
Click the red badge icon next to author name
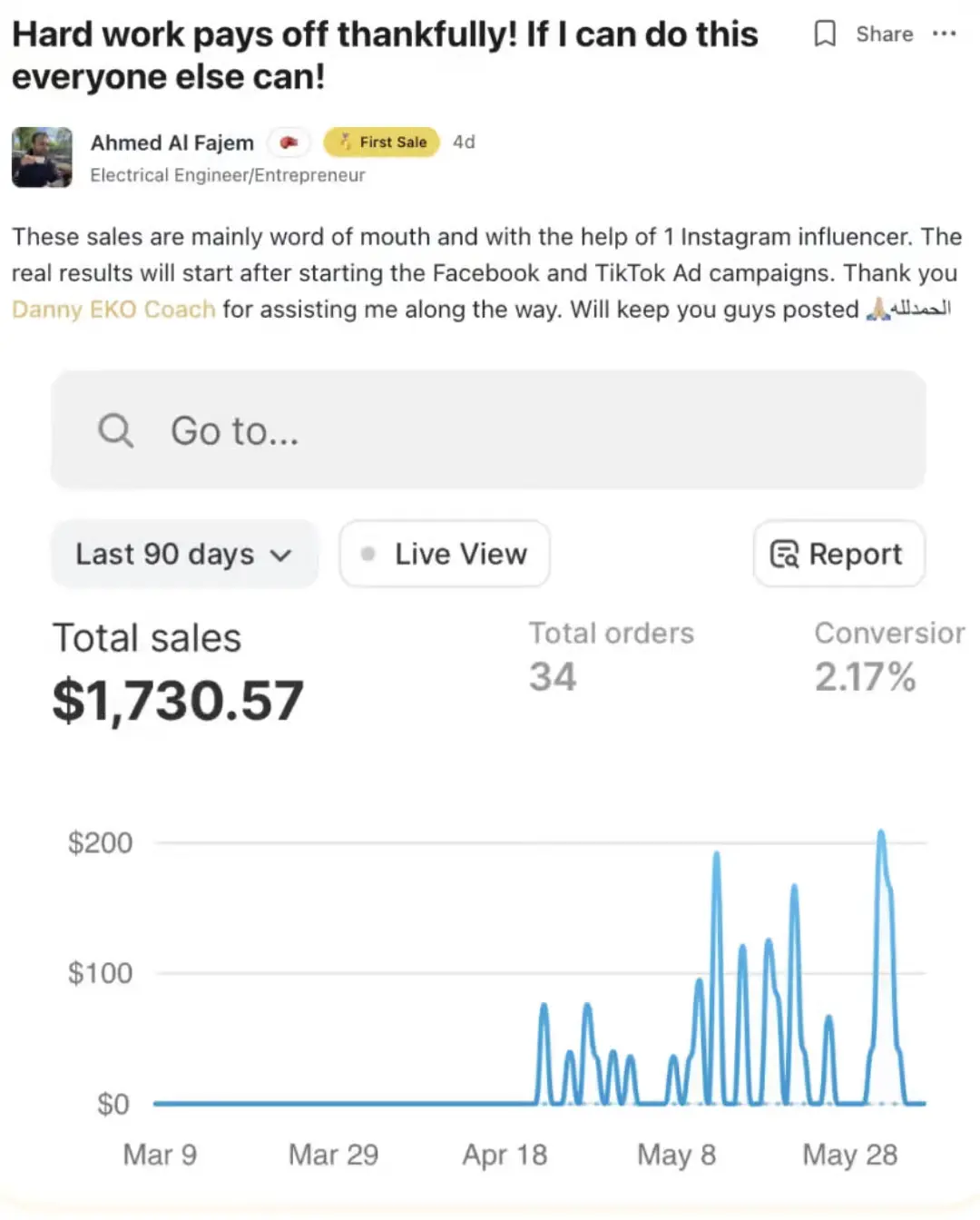pyautogui.click(x=289, y=143)
